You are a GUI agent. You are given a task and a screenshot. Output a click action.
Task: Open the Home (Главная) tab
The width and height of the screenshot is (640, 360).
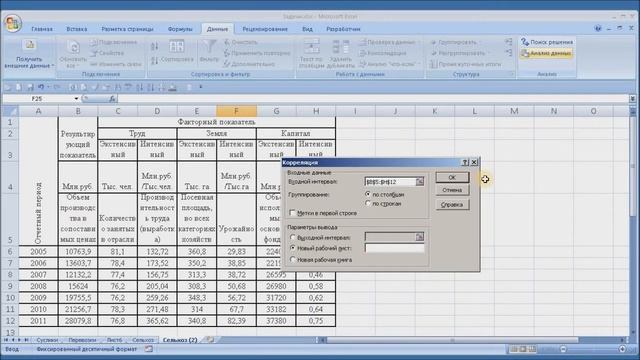[x=42, y=29]
